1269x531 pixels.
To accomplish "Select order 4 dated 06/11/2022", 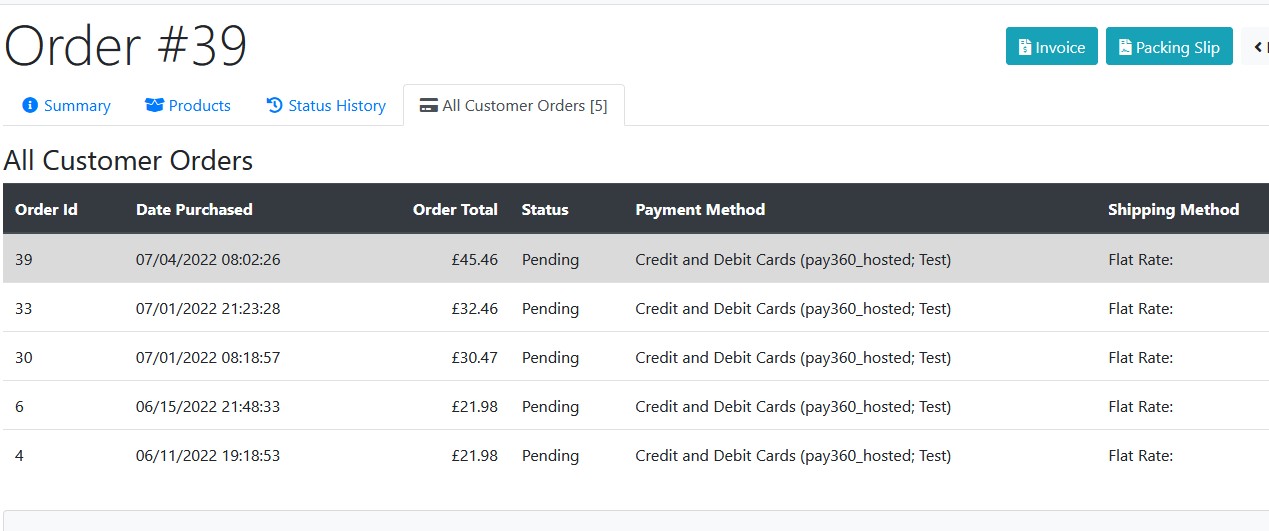I will pyautogui.click(x=636, y=455).
